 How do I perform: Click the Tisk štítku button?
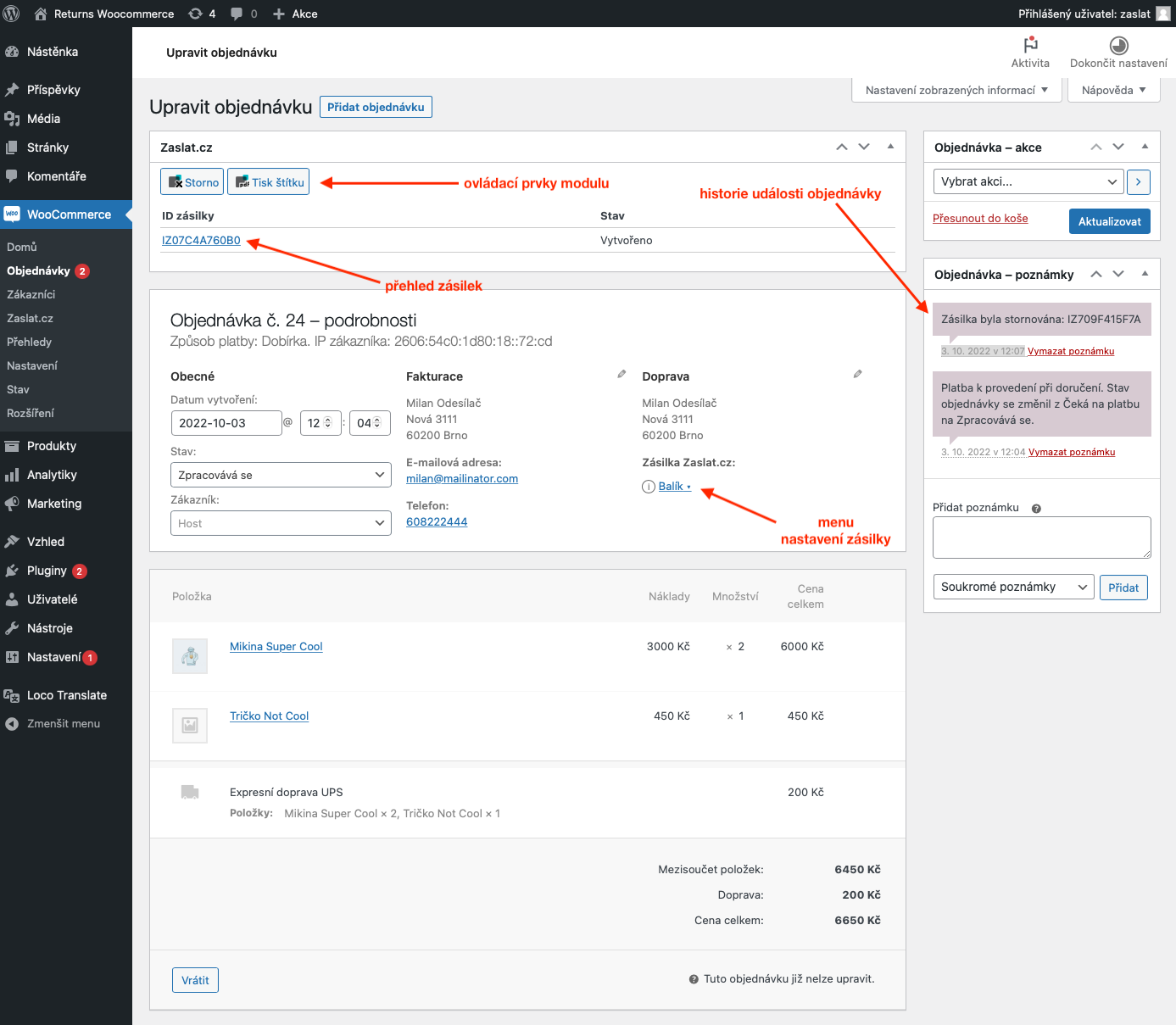tap(268, 182)
